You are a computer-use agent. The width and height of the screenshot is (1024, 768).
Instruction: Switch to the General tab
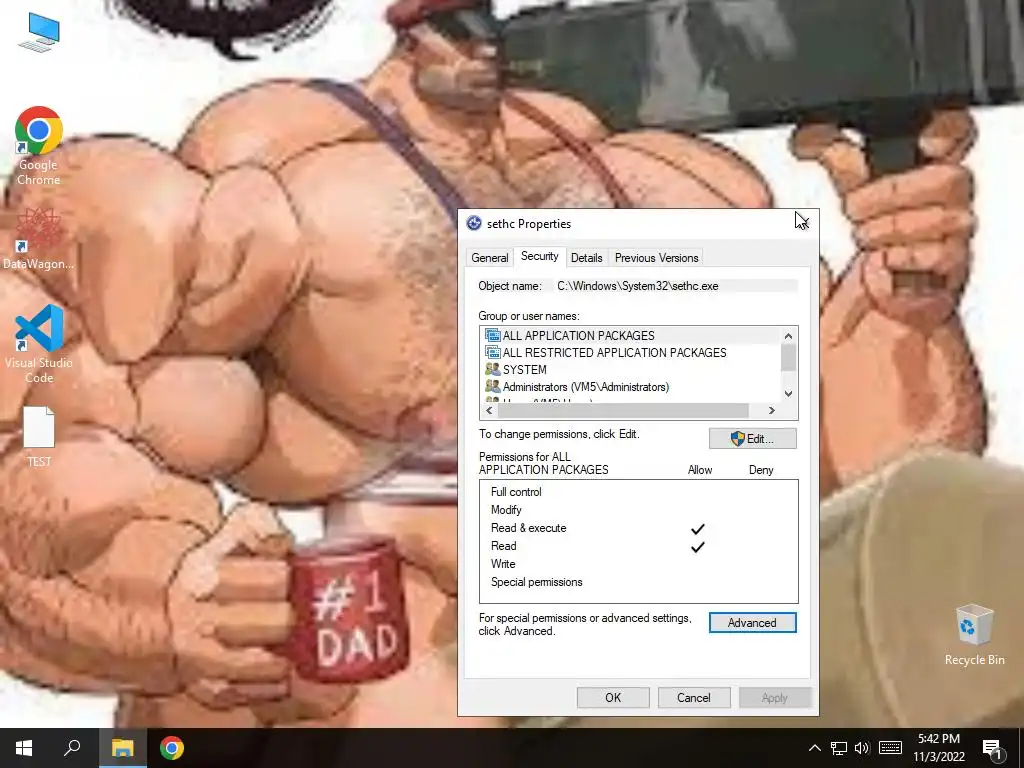[490, 257]
